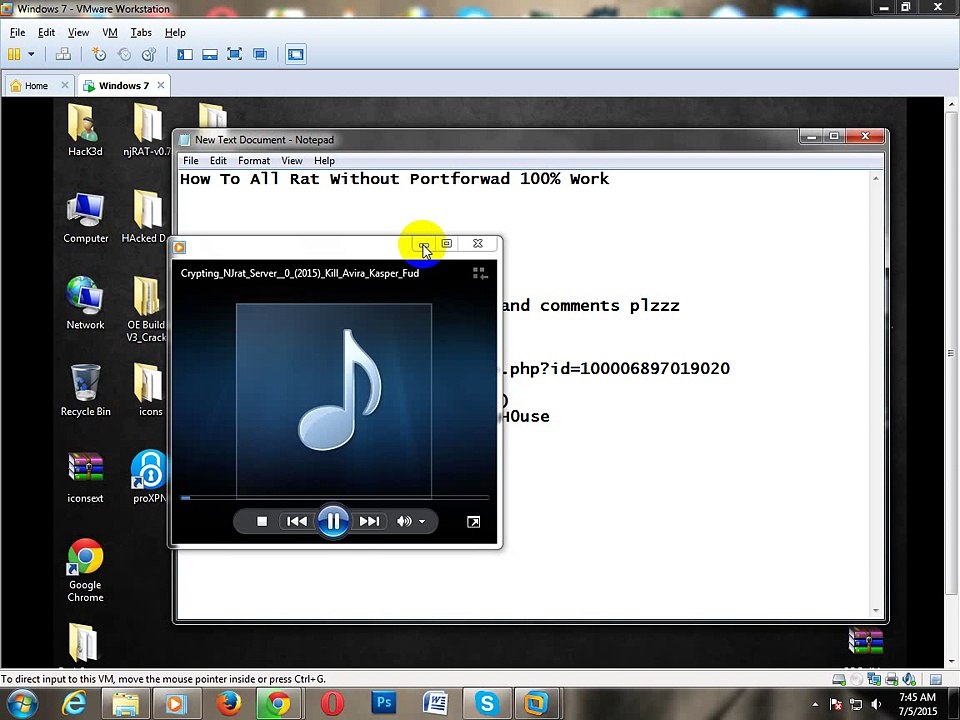The width and height of the screenshot is (960, 720).
Task: Toggle the thumbnail bar icon in the VMware toolbar
Action: 210,54
